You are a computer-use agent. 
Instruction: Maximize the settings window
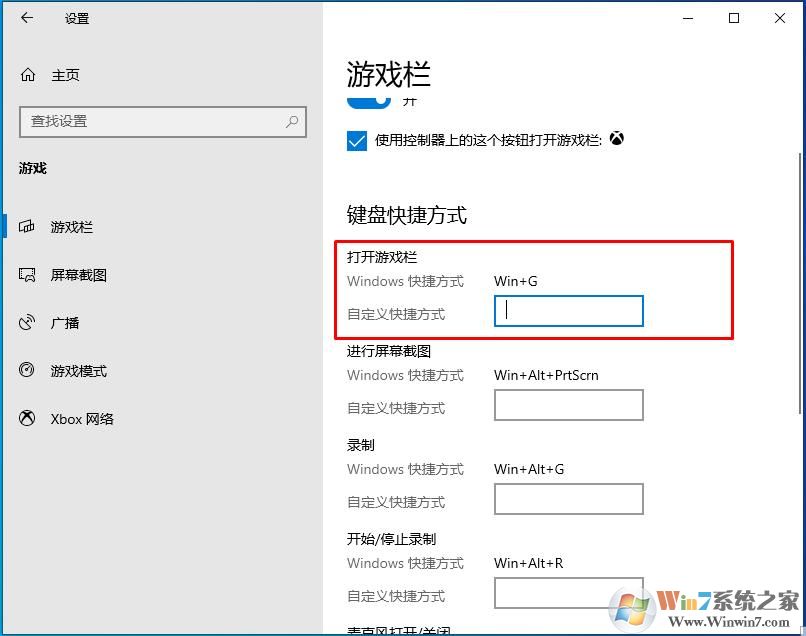tap(734, 19)
